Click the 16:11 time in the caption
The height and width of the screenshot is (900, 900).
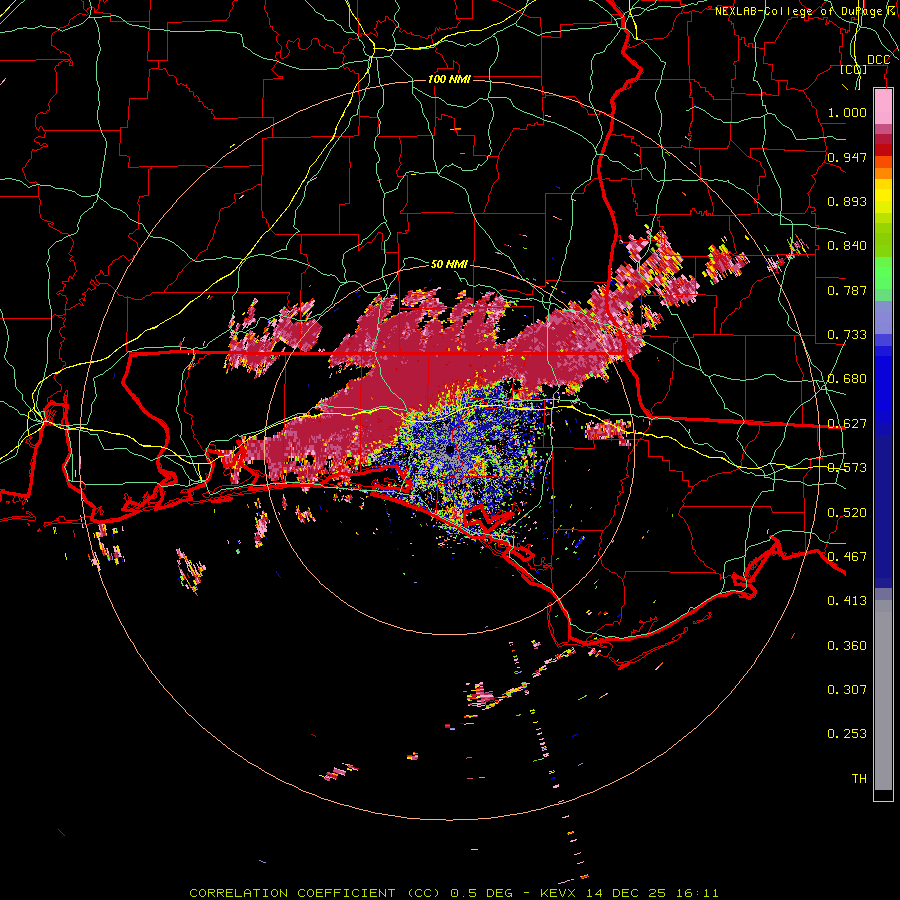[x=697, y=893]
